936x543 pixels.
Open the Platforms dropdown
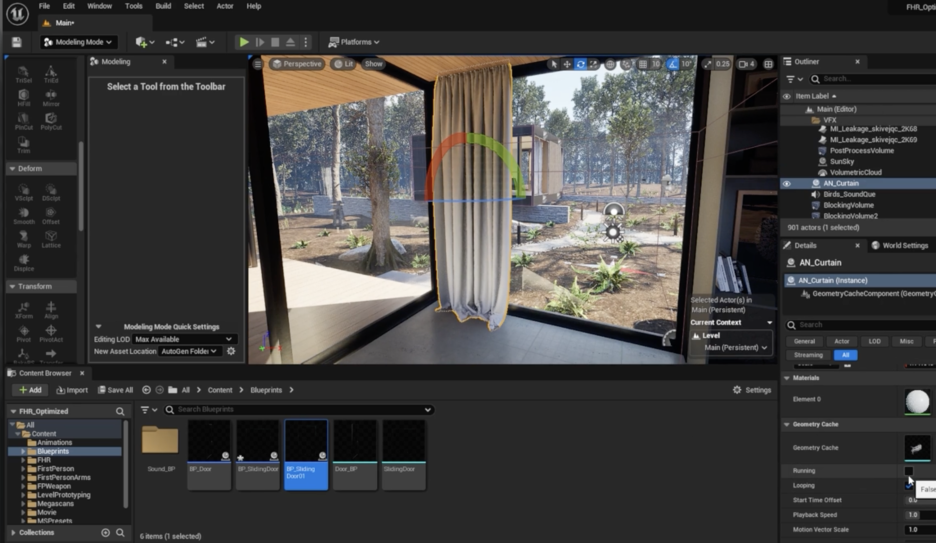(354, 42)
